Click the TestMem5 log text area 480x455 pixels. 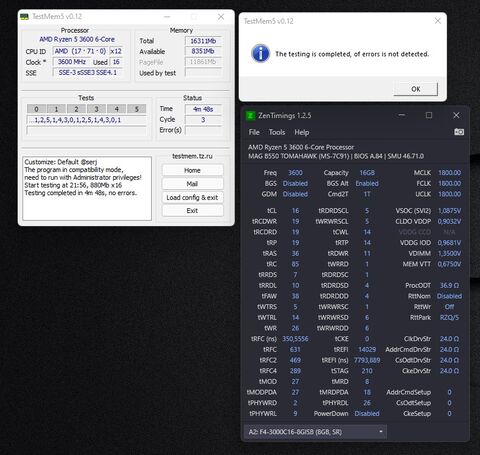pos(87,188)
